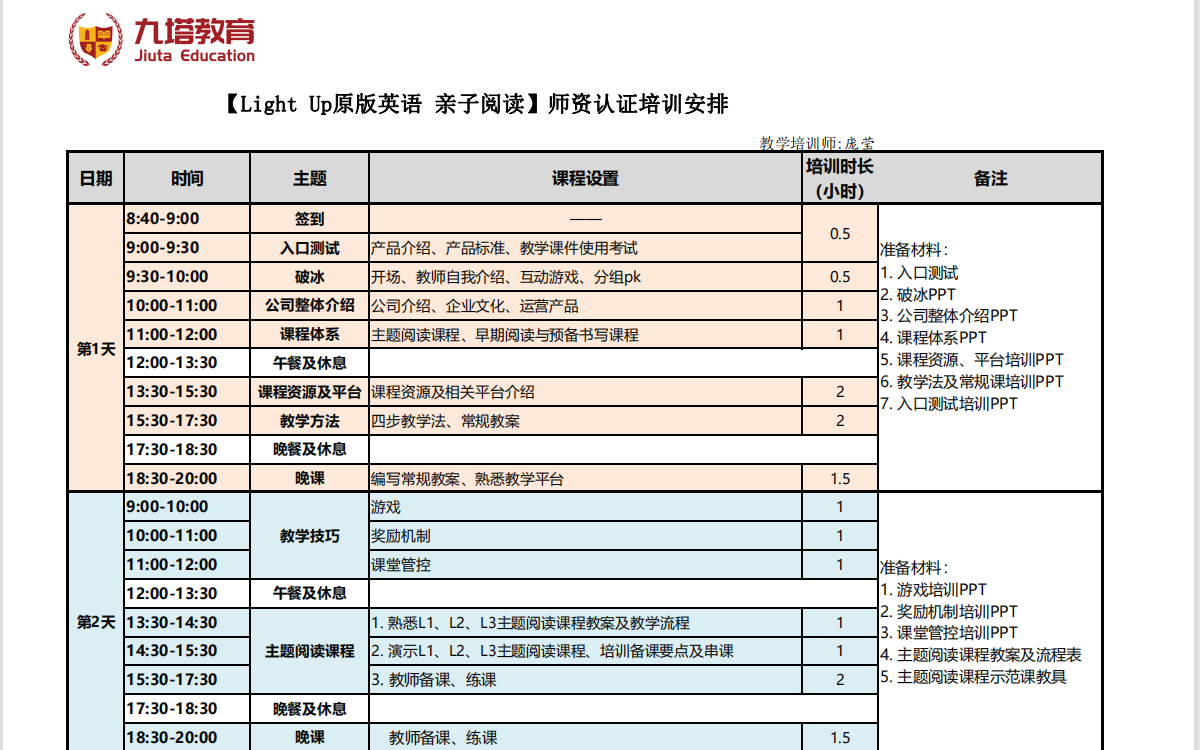The width and height of the screenshot is (1200, 750).
Task: Select the 破冰 topic cell
Action: [x=309, y=277]
